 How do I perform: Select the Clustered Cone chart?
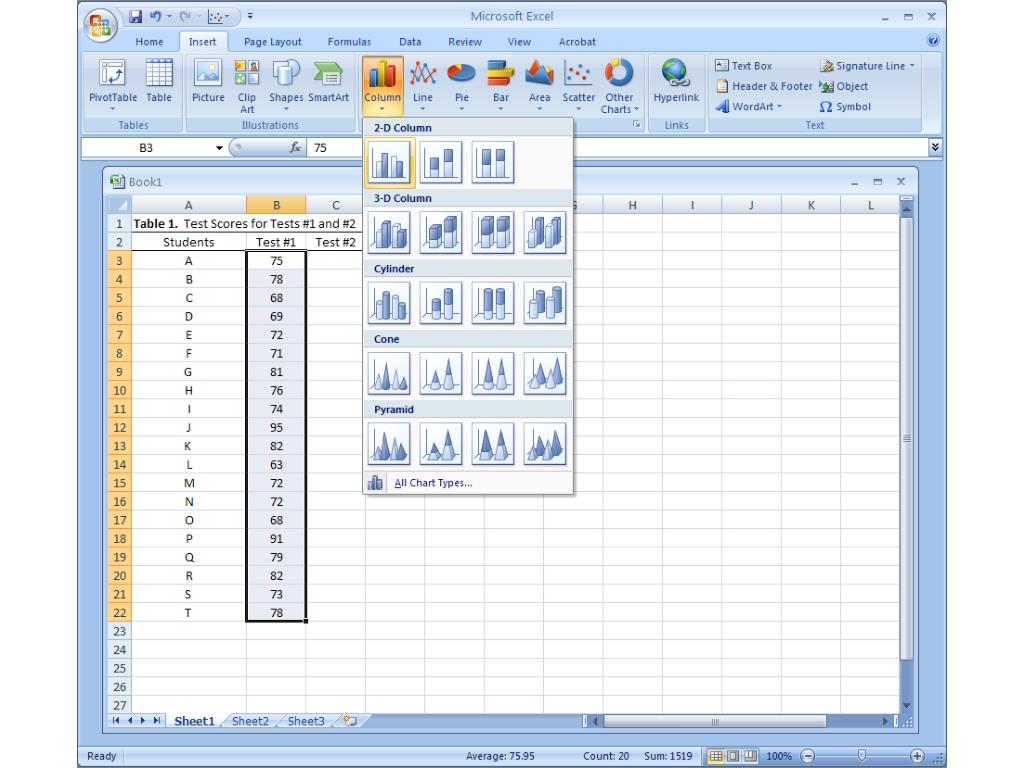click(x=389, y=374)
